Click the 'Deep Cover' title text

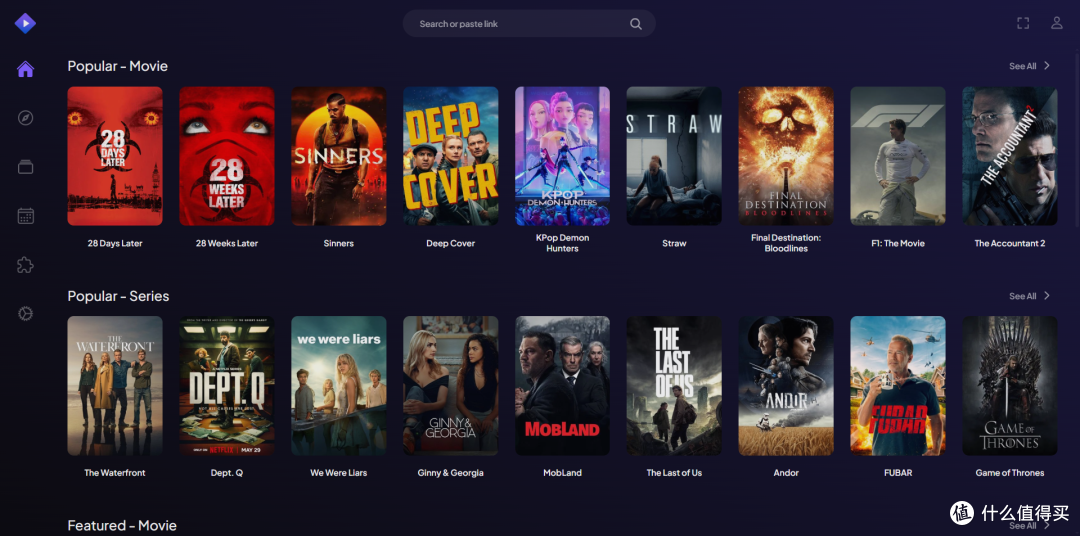(450, 243)
